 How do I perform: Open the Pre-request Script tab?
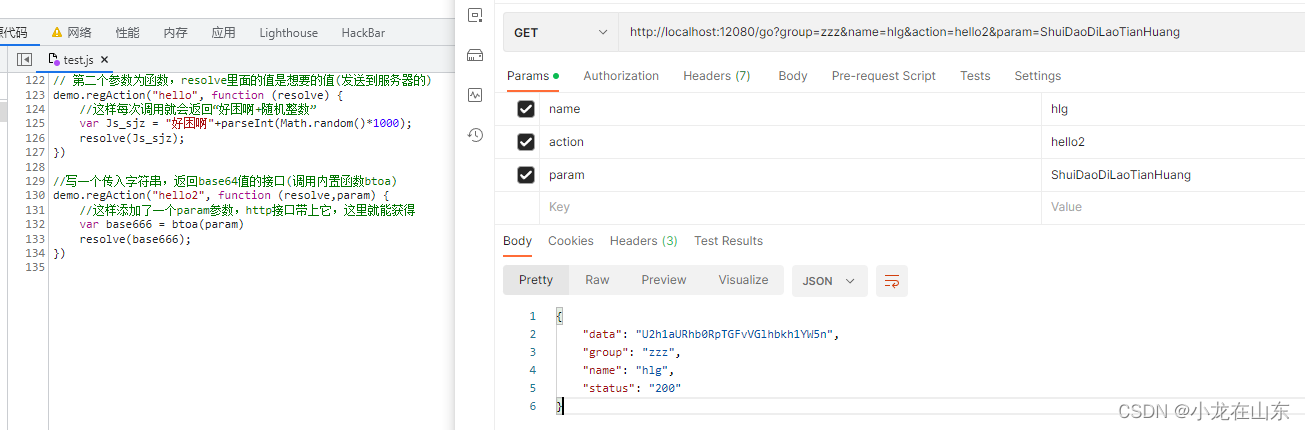pyautogui.click(x=883, y=76)
